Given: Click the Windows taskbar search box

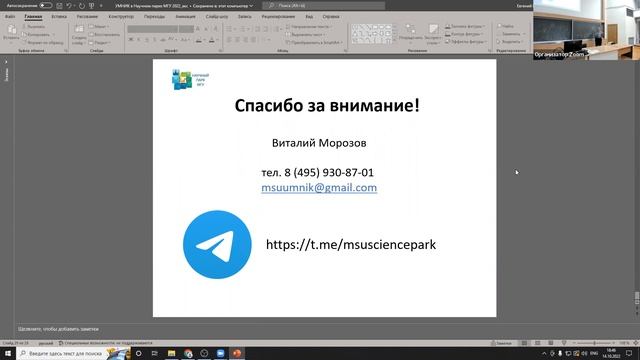Looking at the screenshot, I should tap(73, 353).
